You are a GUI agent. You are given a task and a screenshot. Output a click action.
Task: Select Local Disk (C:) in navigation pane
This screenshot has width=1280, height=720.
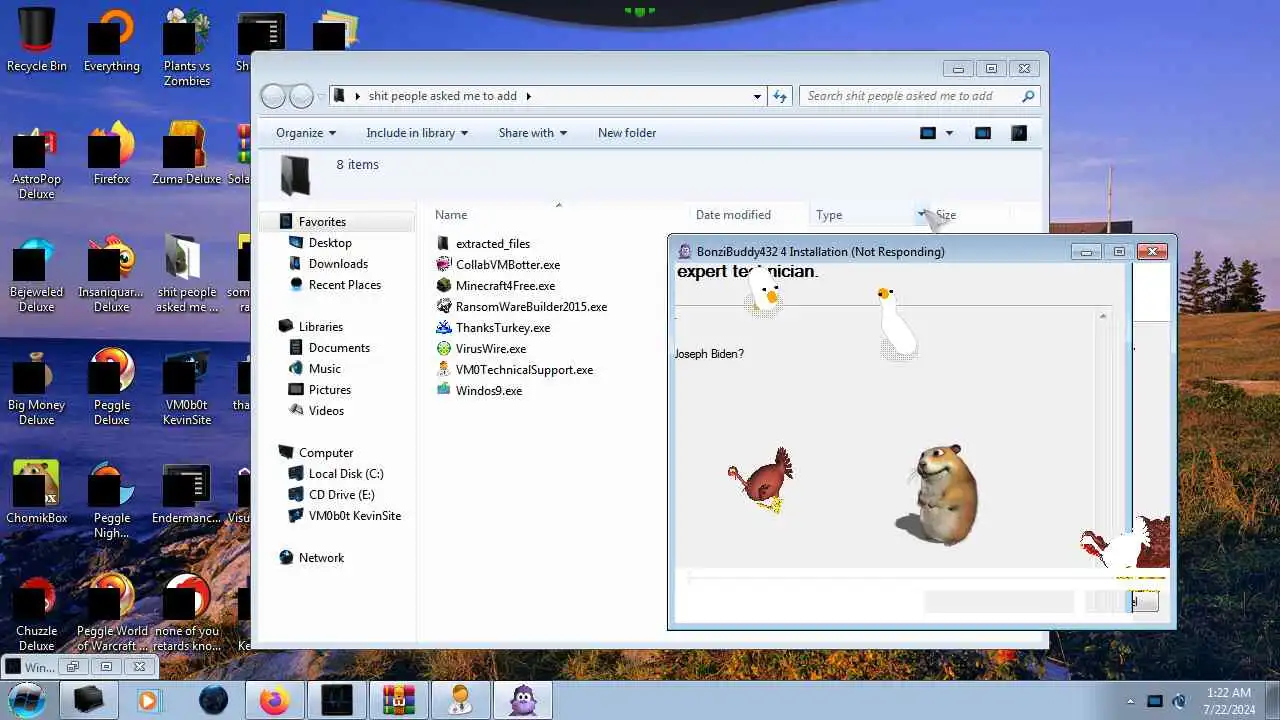point(346,474)
